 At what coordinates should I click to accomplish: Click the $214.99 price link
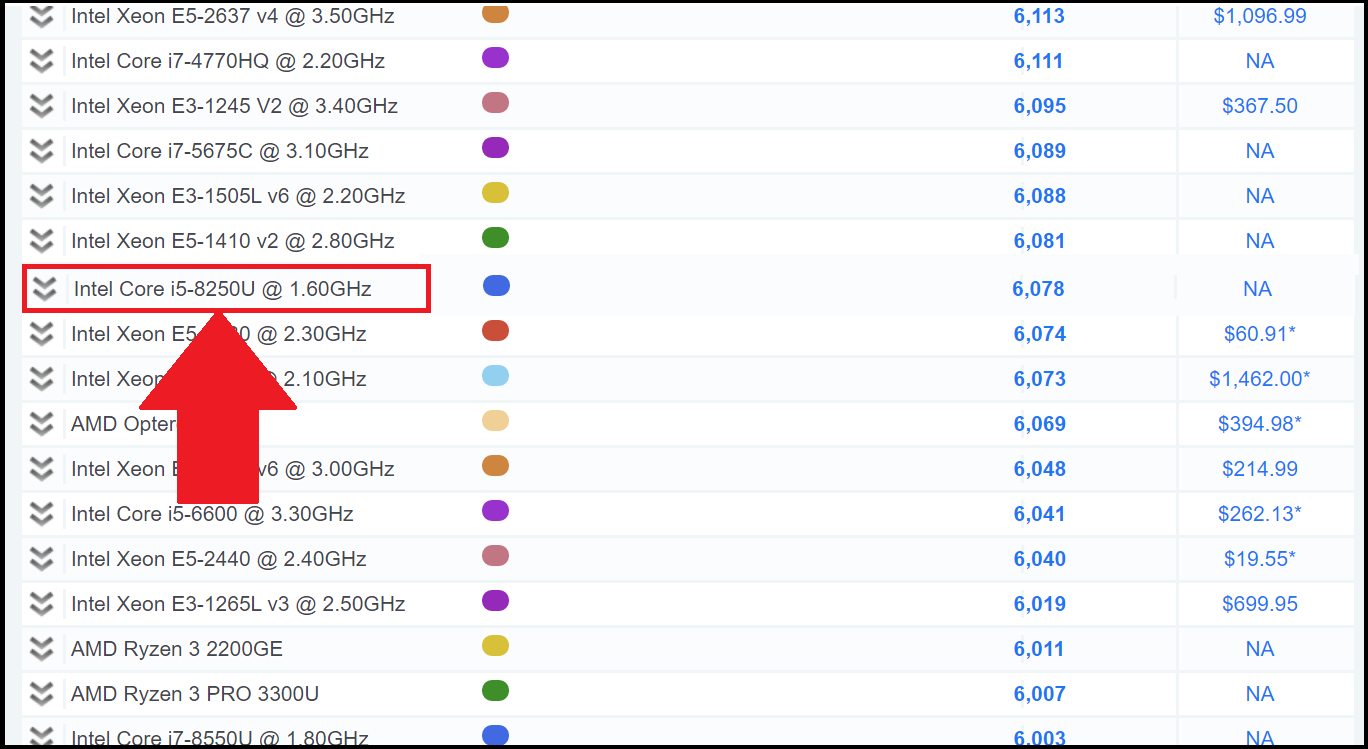tap(1260, 468)
